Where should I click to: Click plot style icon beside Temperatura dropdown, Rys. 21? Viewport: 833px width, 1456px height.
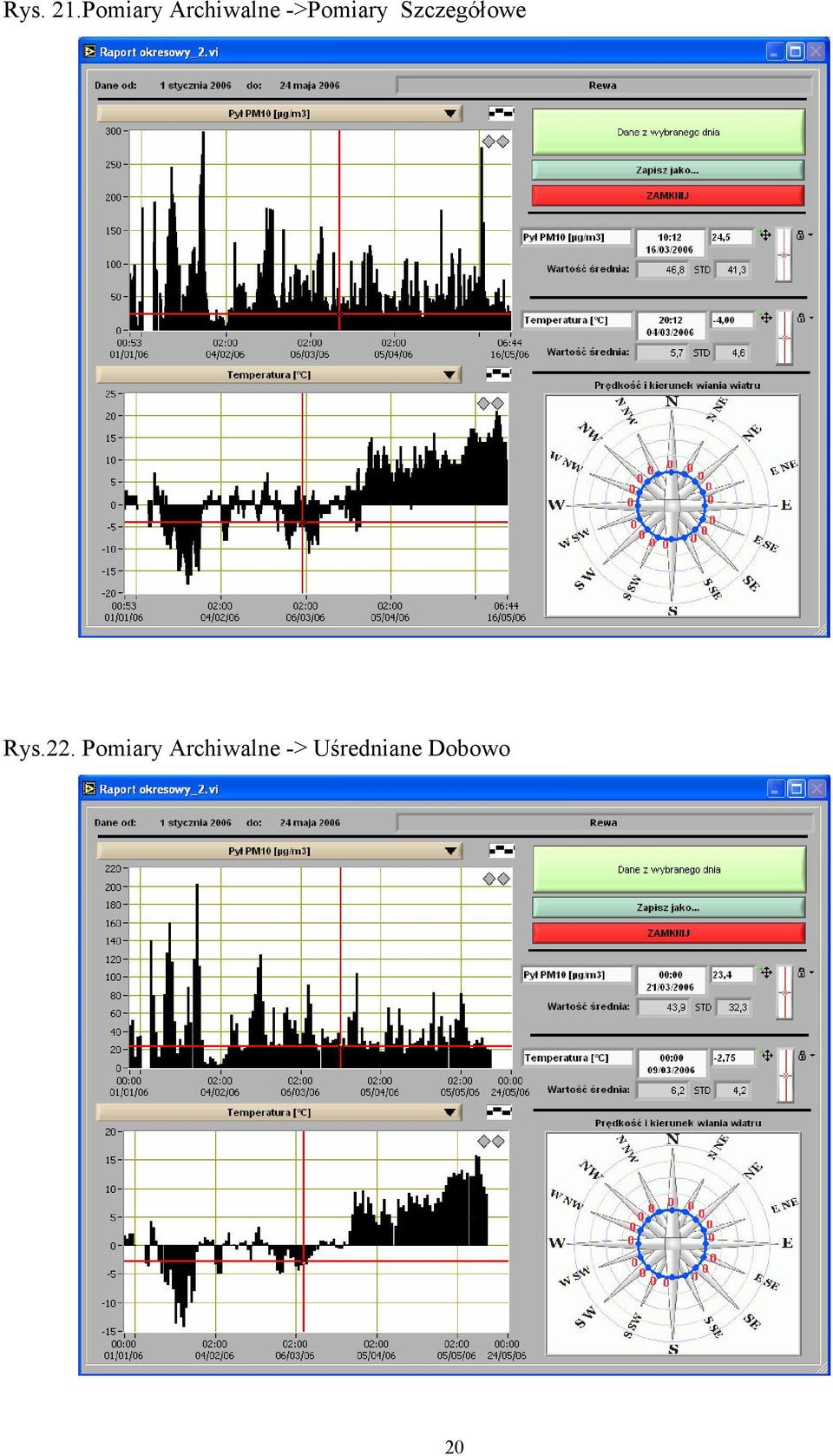point(498,374)
